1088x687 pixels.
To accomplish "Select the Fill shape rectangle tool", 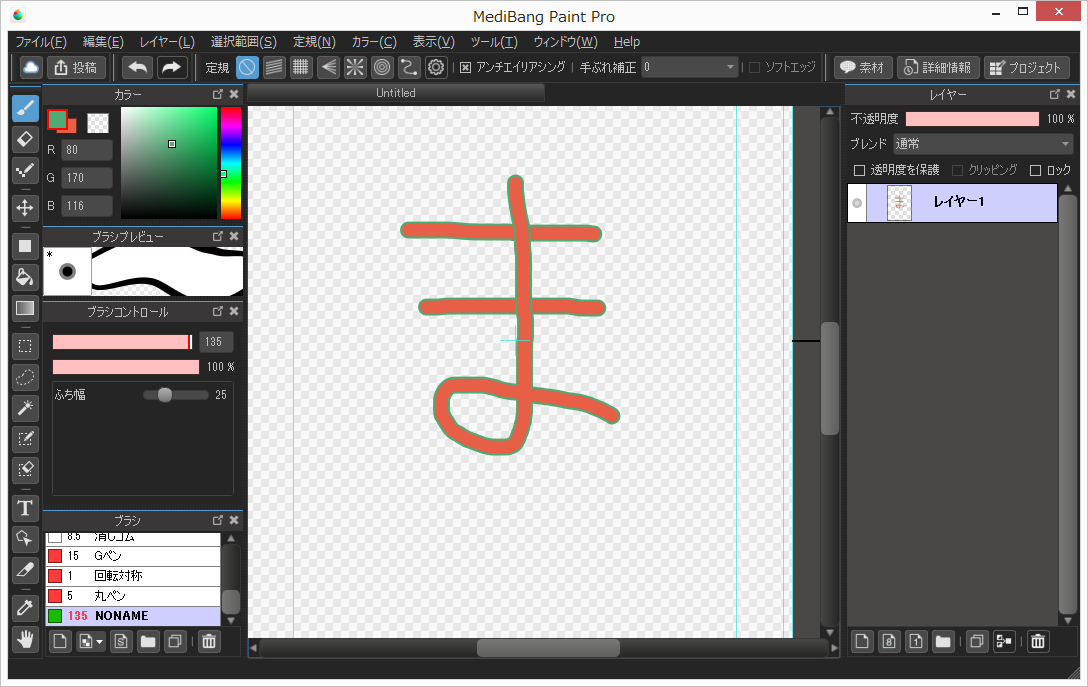I will click(25, 246).
